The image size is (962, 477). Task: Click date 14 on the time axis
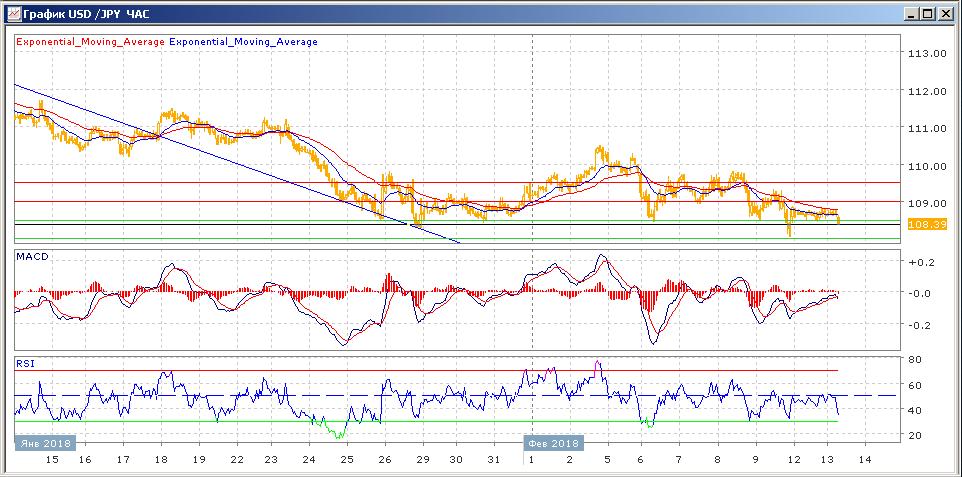pyautogui.click(x=867, y=459)
